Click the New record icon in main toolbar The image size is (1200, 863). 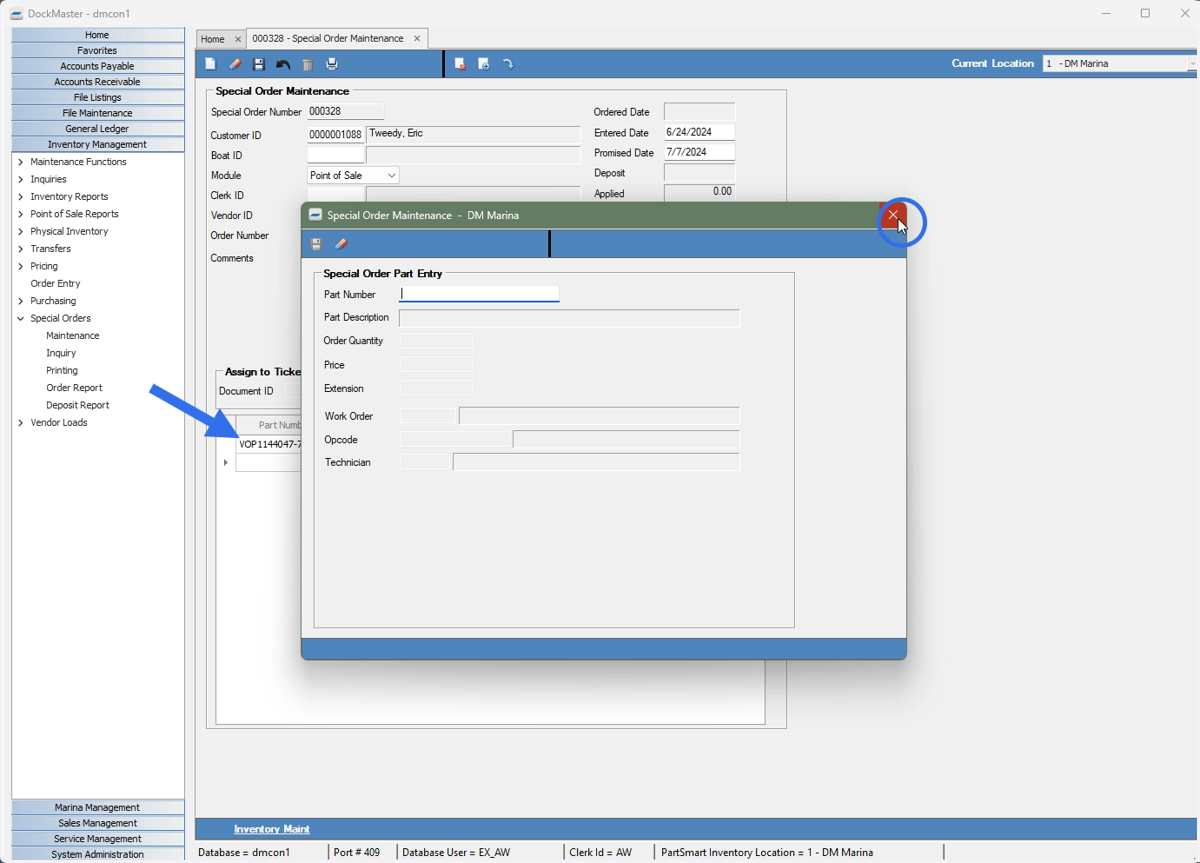coord(210,64)
